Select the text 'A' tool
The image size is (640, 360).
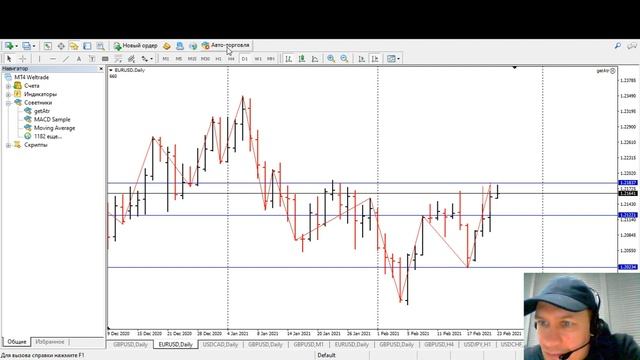[x=79, y=59]
